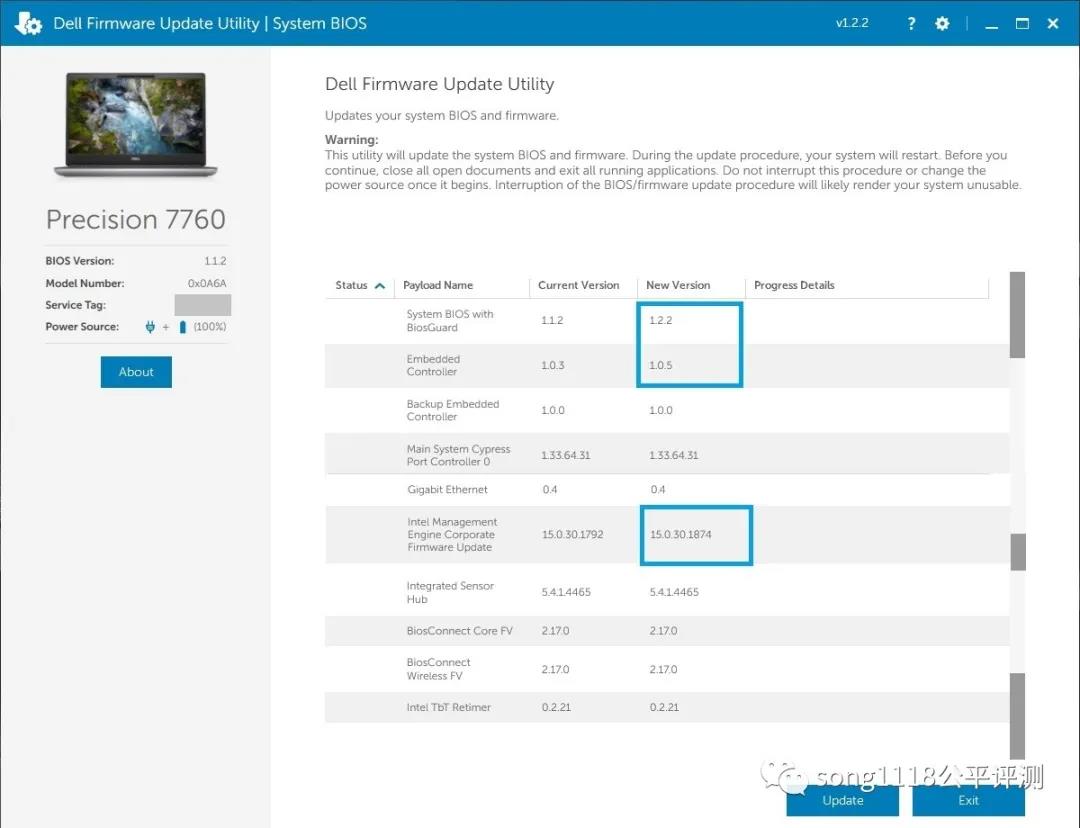Screen dimensions: 1080x828
Task: Click the Precision 7760 model title
Action: point(136,220)
